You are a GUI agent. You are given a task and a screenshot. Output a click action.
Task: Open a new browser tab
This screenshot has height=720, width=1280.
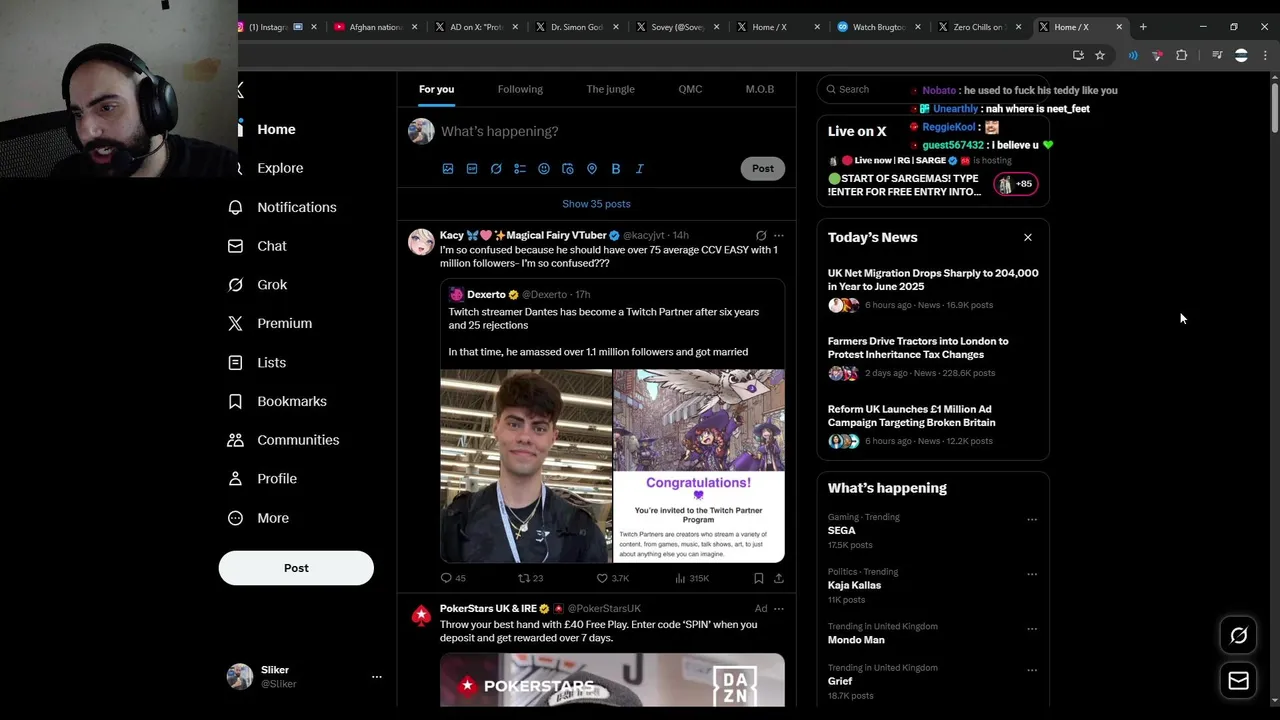tap(1143, 27)
